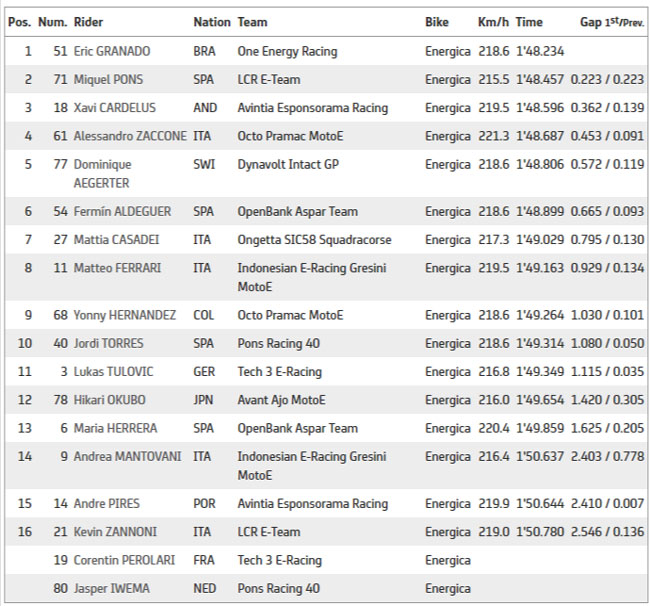Click the SWI nation code
The width and height of the screenshot is (650, 606).
coord(204,164)
